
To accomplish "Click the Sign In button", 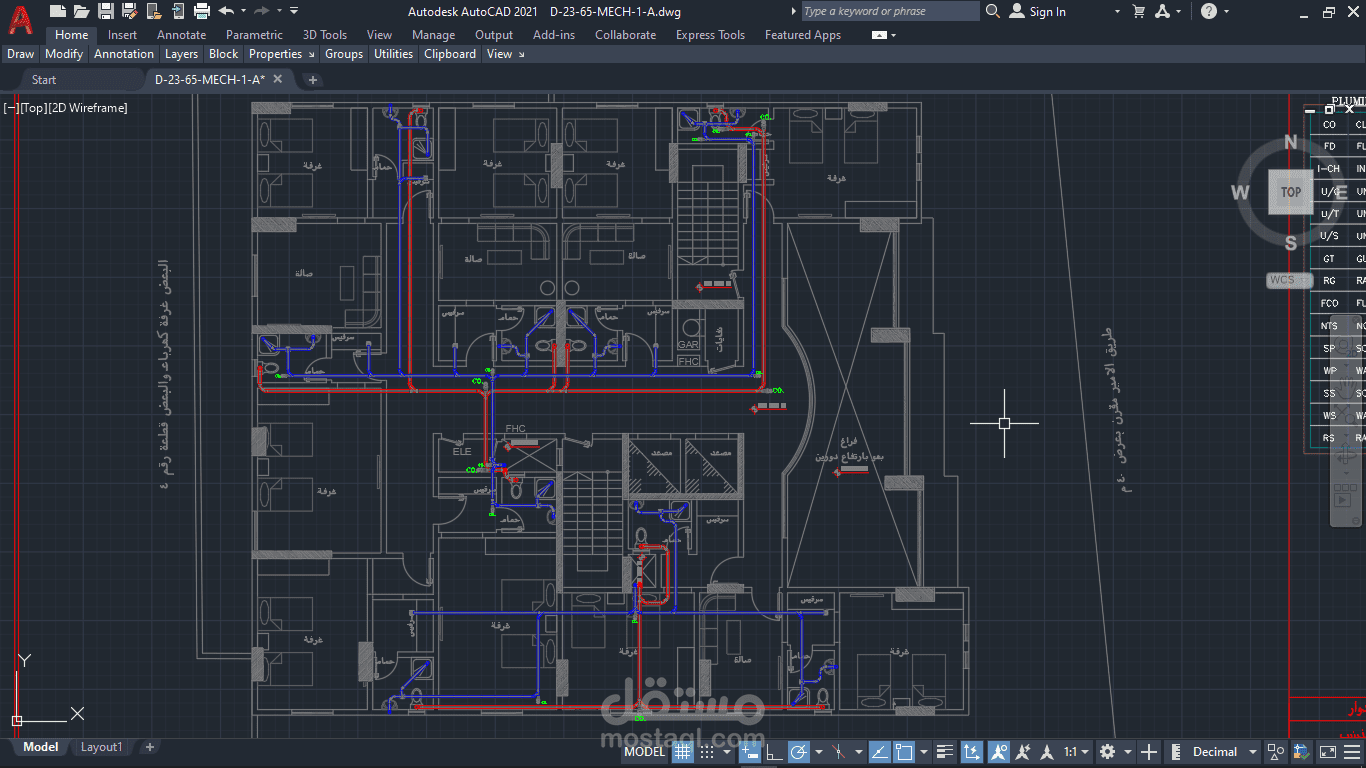I will click(x=1038, y=11).
